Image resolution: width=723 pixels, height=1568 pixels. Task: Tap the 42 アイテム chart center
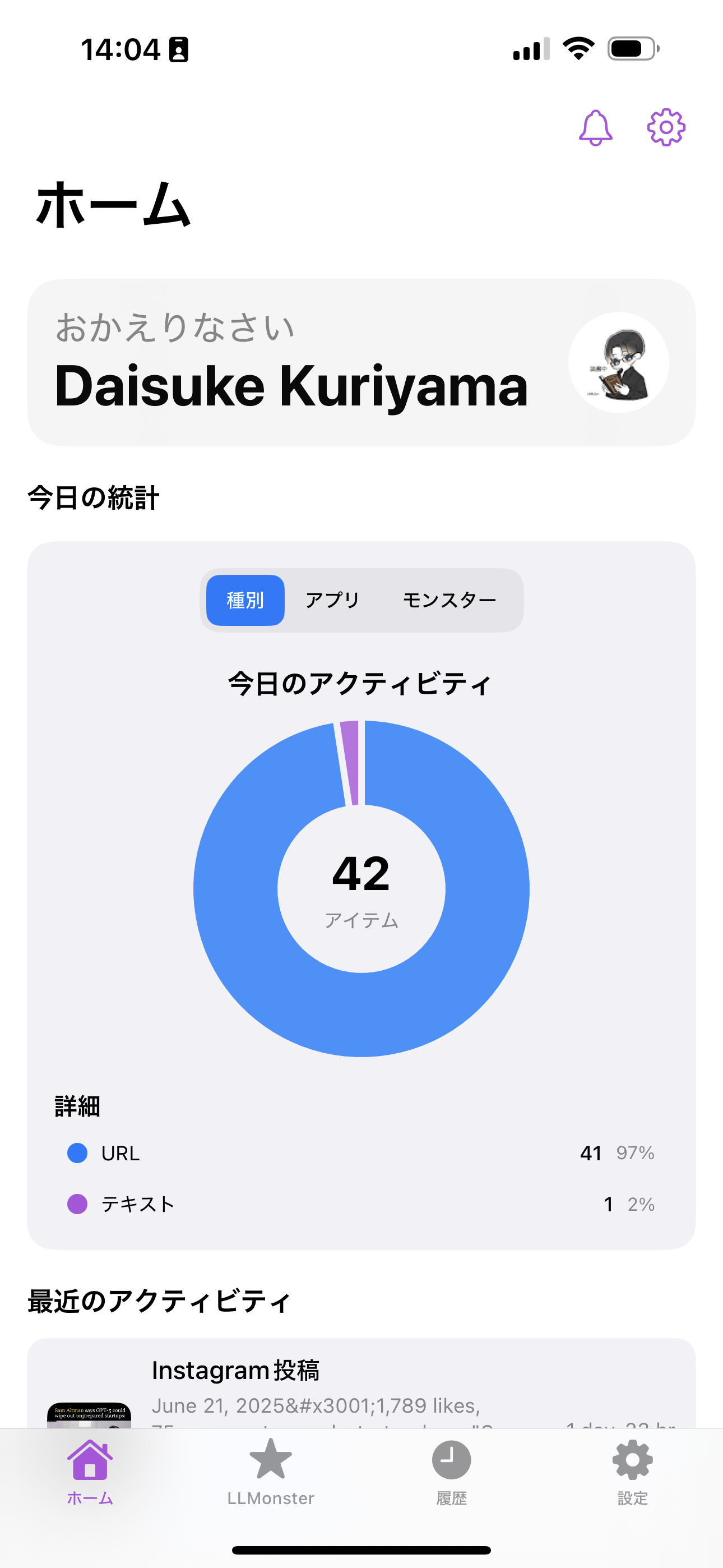tap(361, 889)
